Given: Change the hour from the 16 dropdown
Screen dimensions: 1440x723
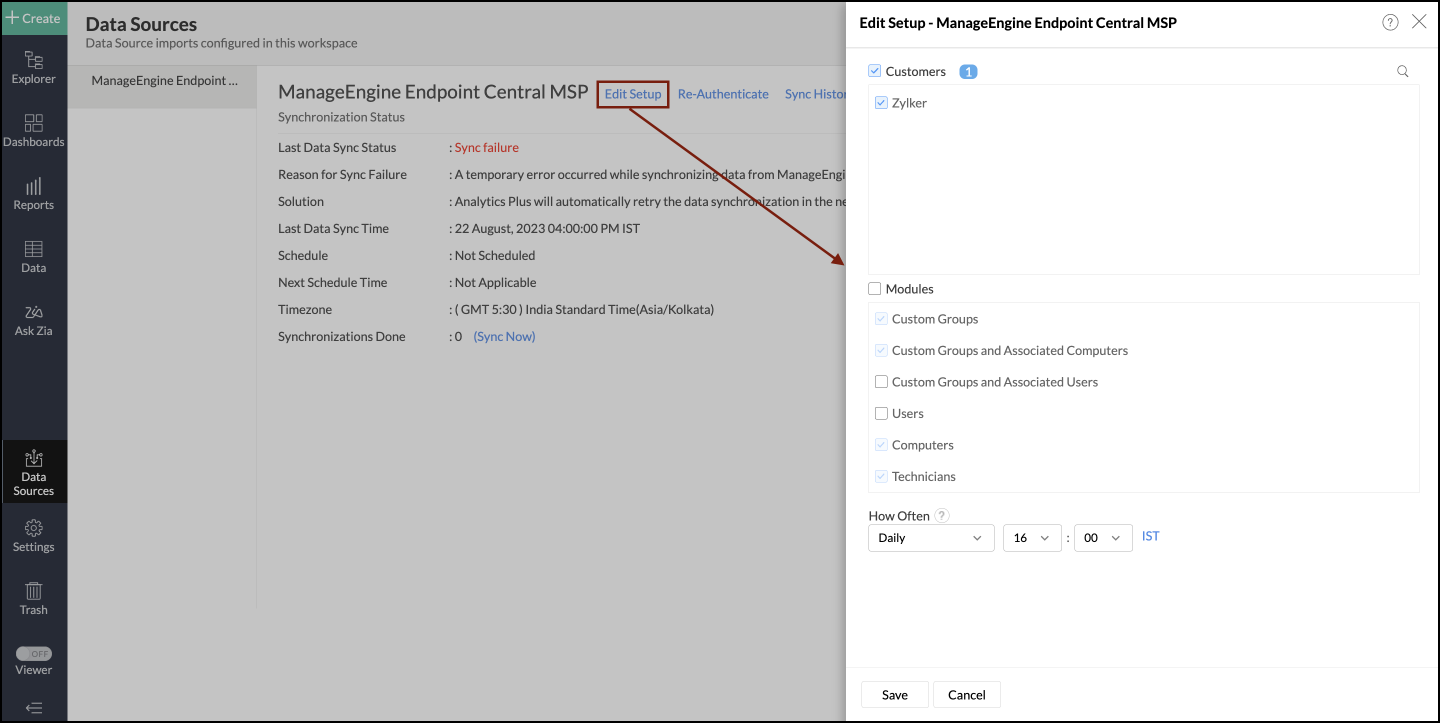Looking at the screenshot, I should pyautogui.click(x=1032, y=537).
